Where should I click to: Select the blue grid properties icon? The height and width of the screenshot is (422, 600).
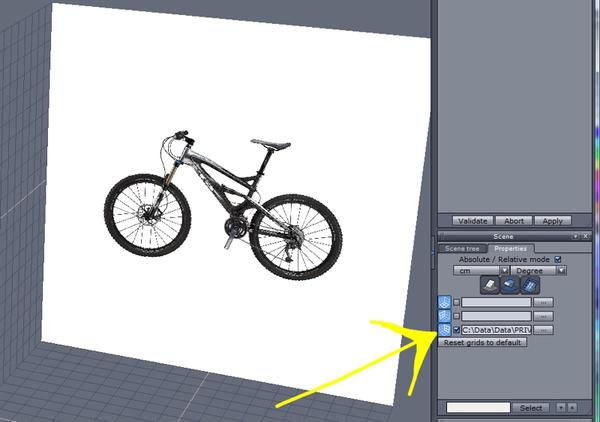[x=530, y=285]
